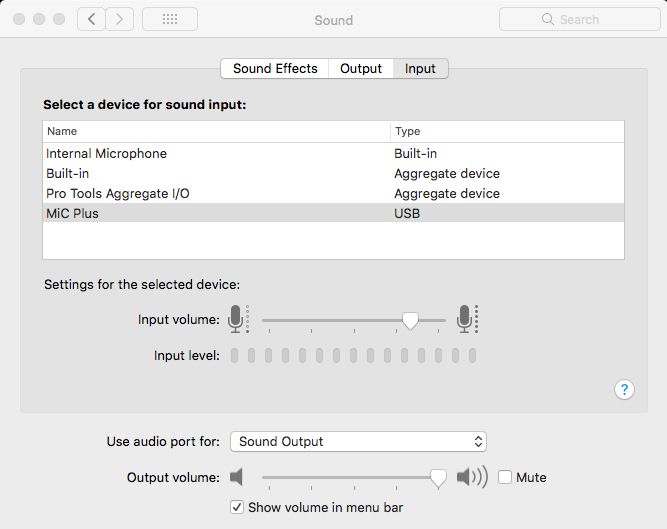Open help with the question mark button

click(624, 390)
